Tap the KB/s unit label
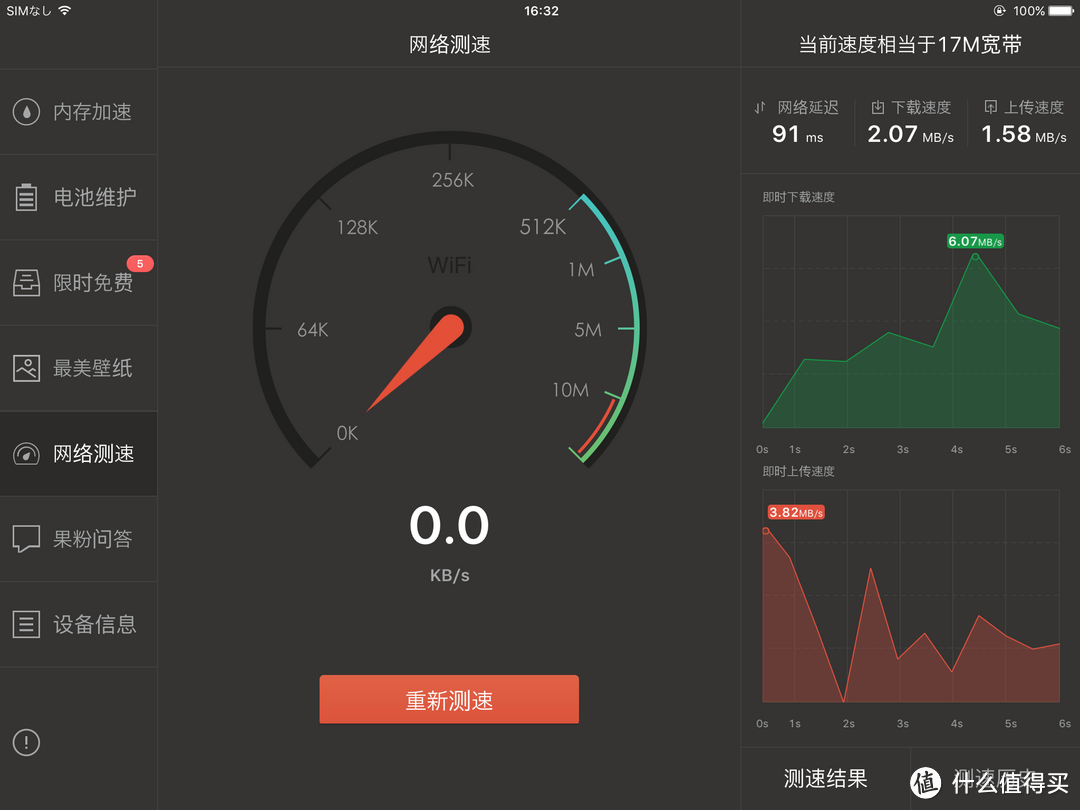The height and width of the screenshot is (810, 1080). 450,575
